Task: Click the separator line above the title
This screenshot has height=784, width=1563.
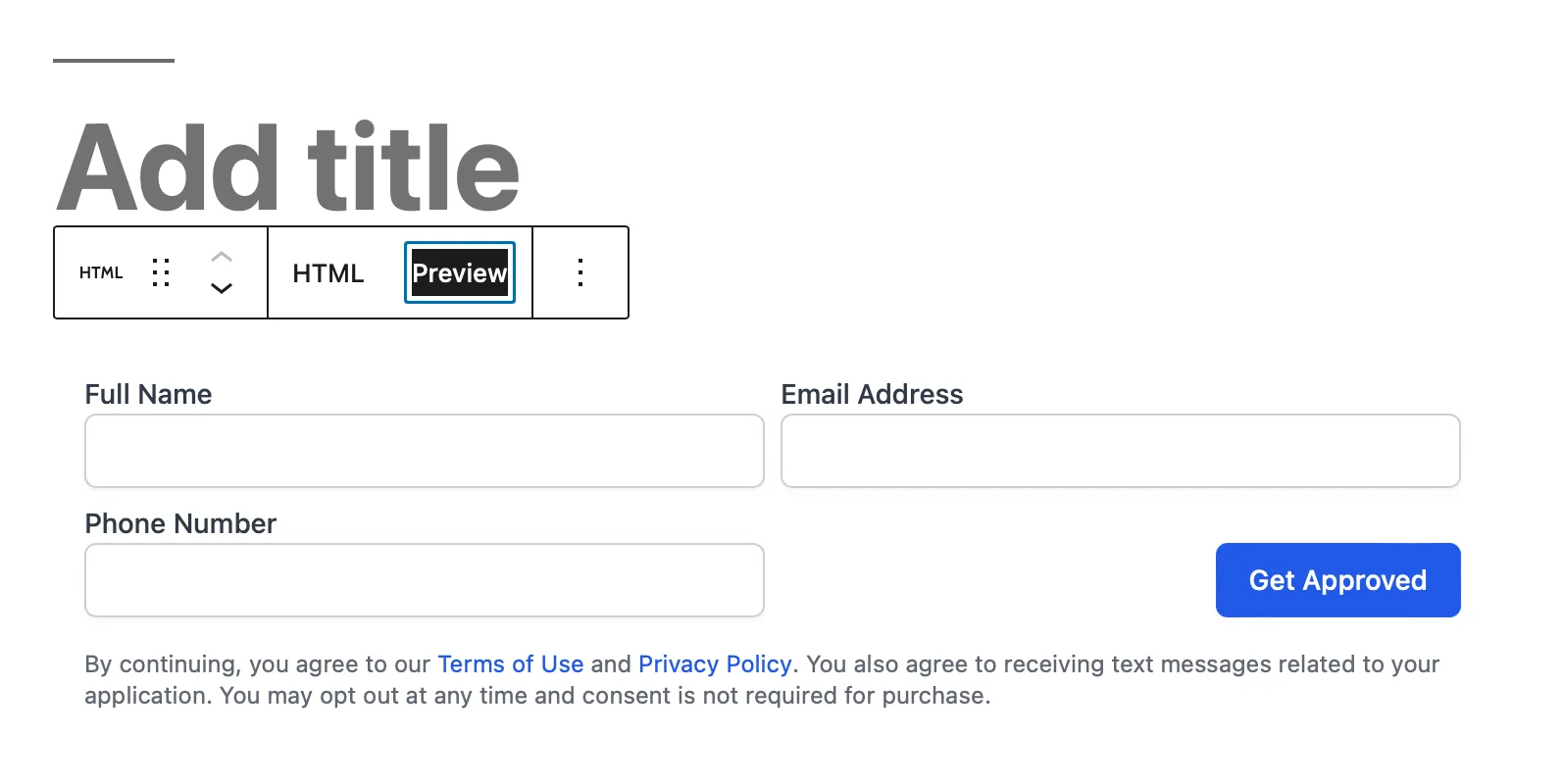Action: coord(113,61)
